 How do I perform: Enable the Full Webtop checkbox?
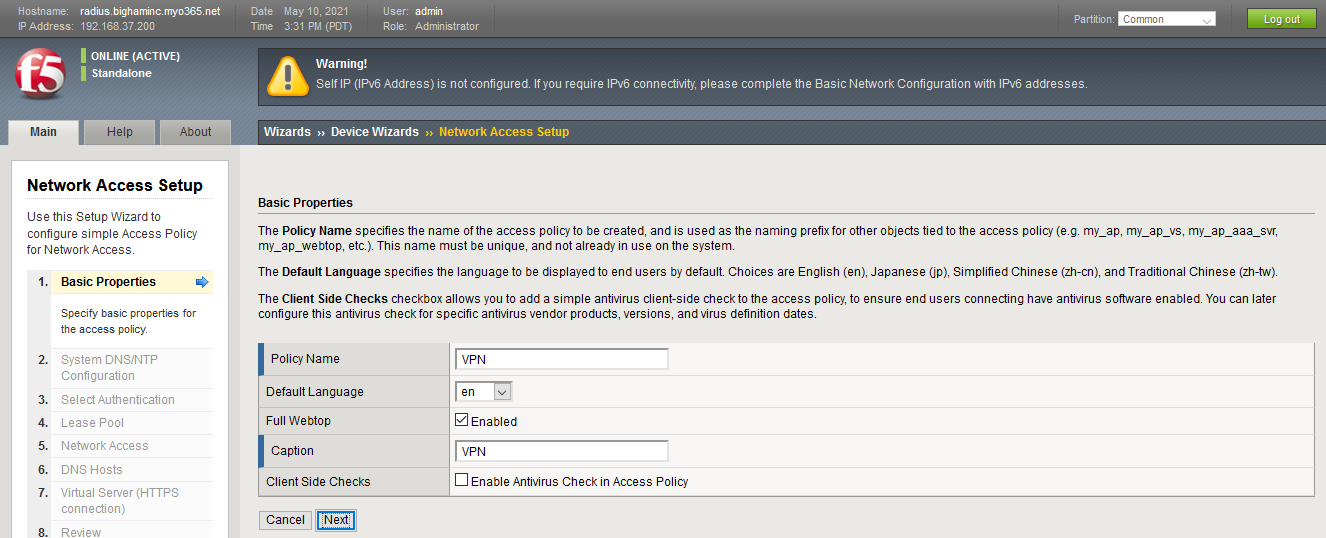(x=461, y=421)
